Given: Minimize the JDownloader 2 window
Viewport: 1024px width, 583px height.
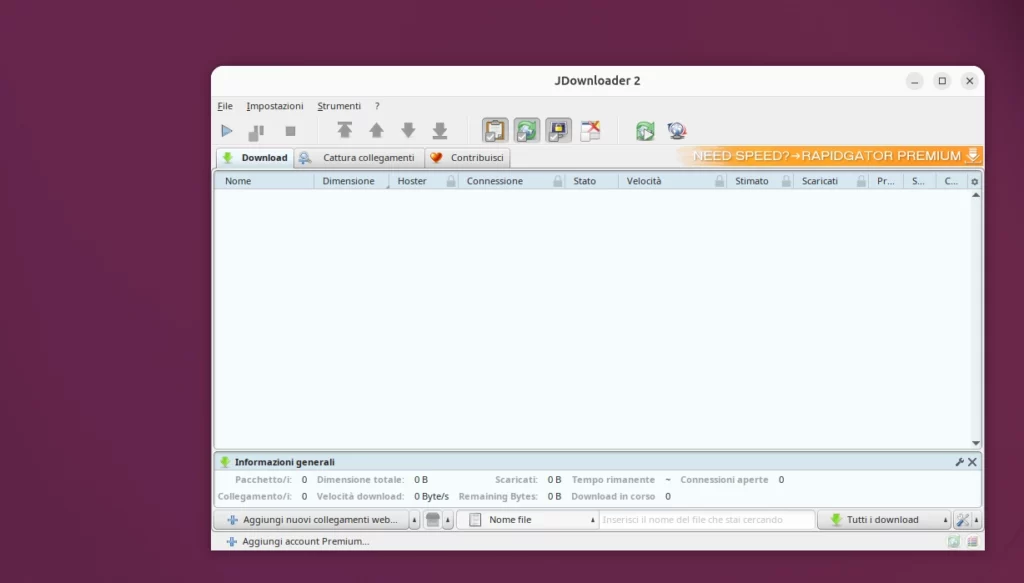Looking at the screenshot, I should pos(914,81).
